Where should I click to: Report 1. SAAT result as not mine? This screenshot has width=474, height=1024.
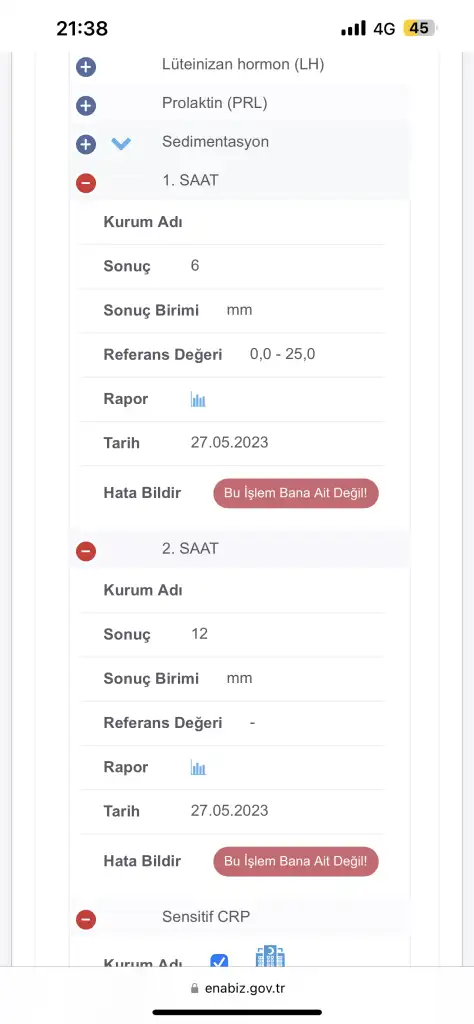[296, 492]
